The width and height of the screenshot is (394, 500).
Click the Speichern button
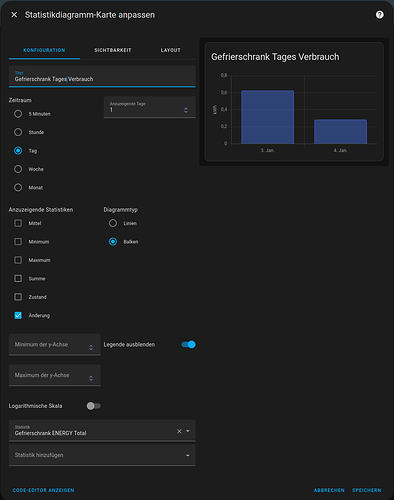coord(366,490)
